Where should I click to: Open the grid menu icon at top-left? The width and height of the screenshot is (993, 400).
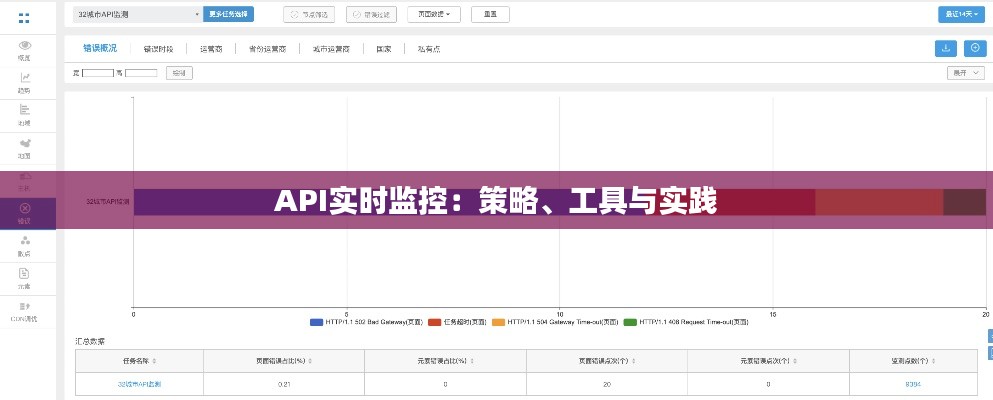(24, 17)
